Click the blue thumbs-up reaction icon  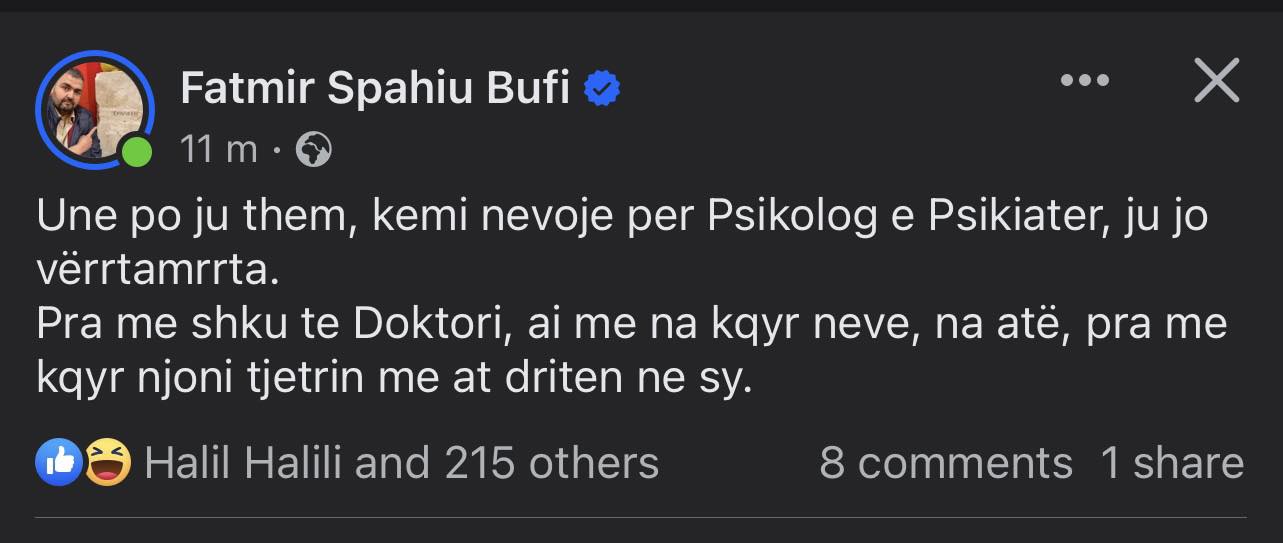59,463
